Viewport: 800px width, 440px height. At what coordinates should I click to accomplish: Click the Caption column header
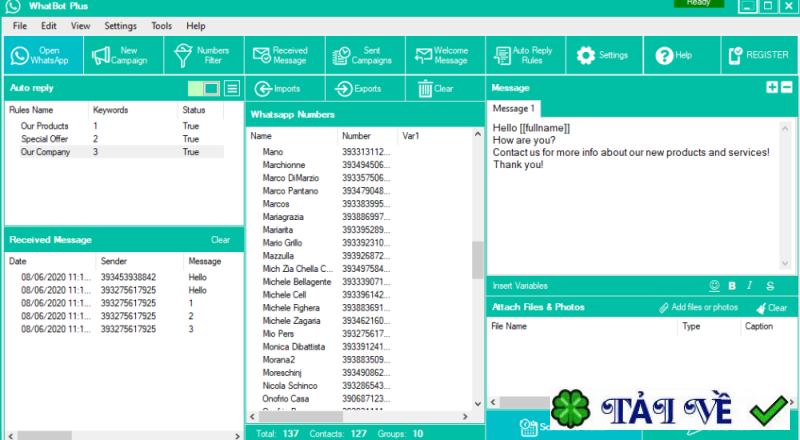click(x=767, y=326)
